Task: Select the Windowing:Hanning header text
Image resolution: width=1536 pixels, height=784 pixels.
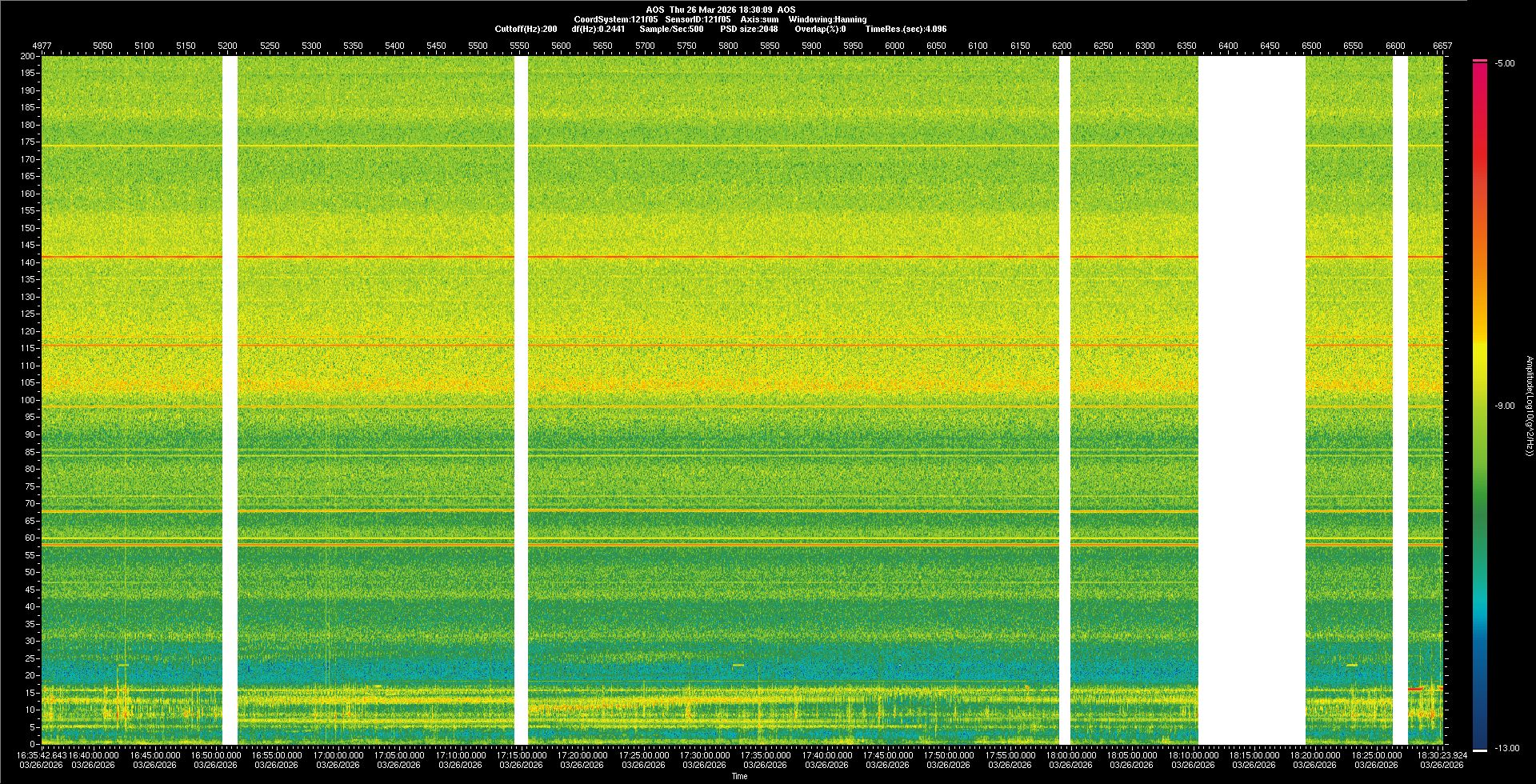Action: click(x=826, y=19)
